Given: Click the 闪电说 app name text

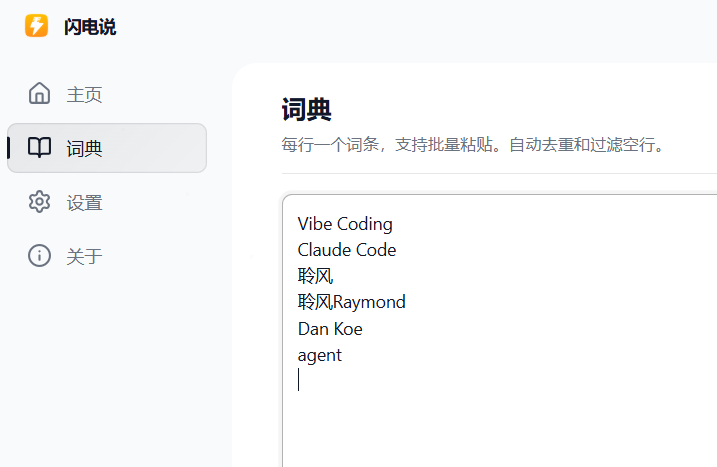Looking at the screenshot, I should pos(90,27).
